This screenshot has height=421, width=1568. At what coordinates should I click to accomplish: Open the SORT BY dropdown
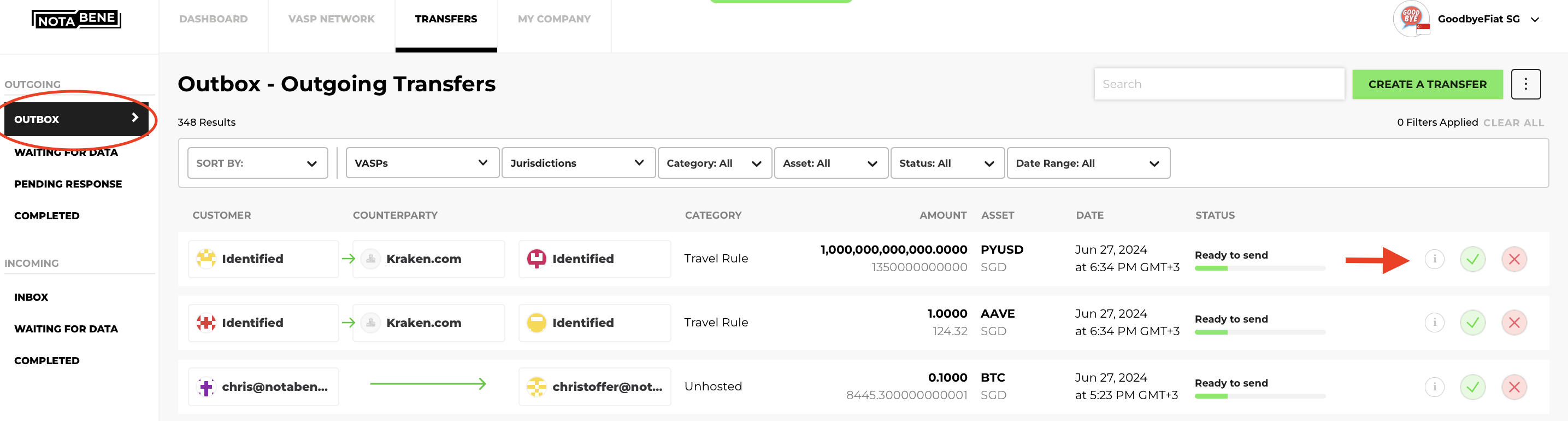[x=257, y=163]
